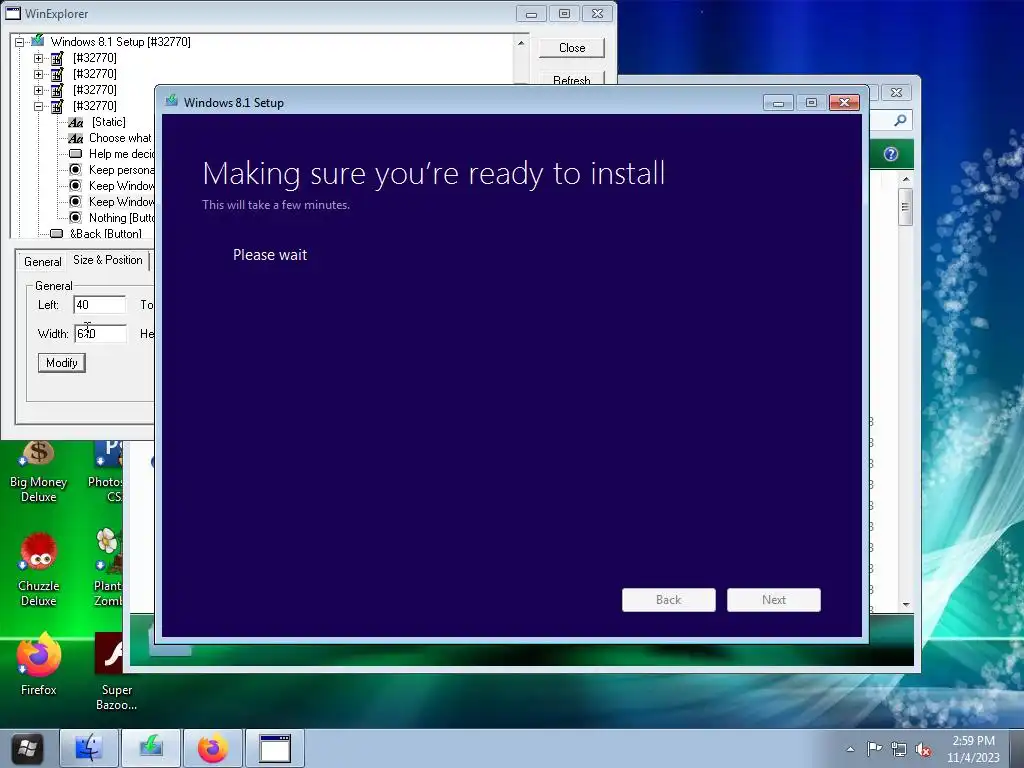
Task: Click the WinExplorer taskbar window icon
Action: click(x=275, y=748)
